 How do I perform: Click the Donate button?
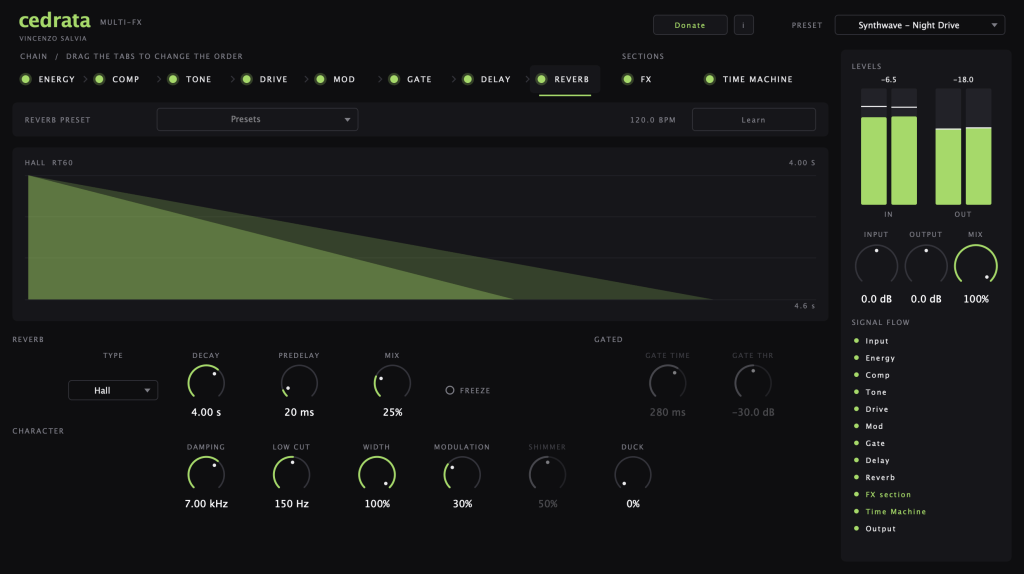click(690, 25)
